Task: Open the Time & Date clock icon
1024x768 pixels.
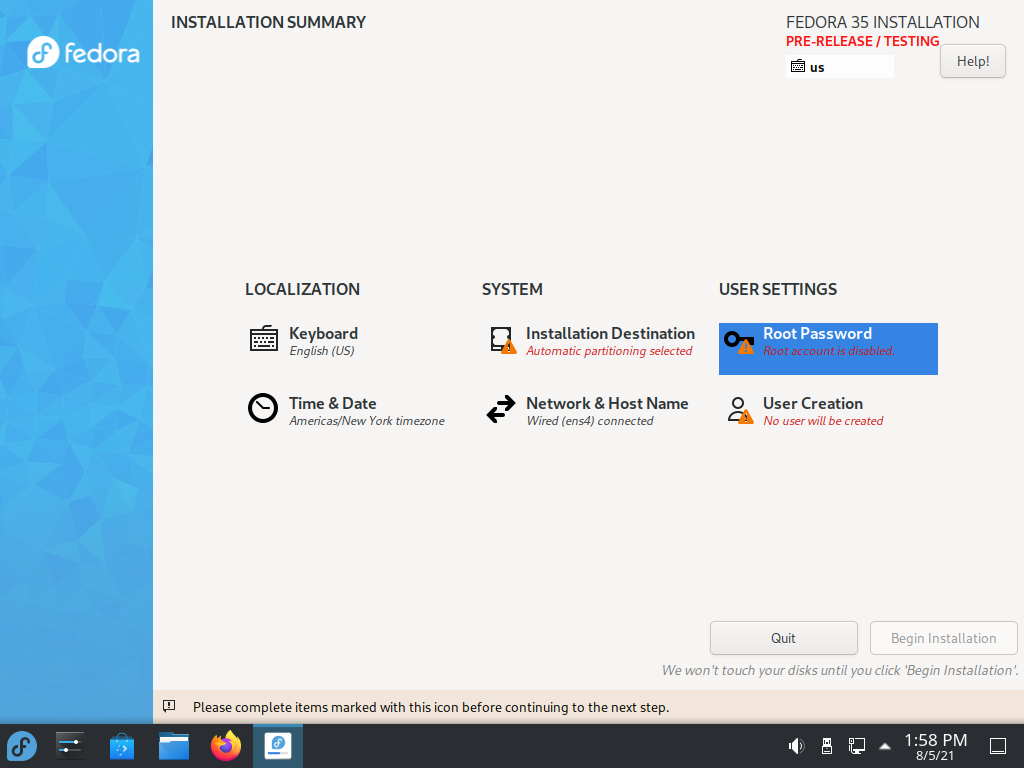Action: coord(263,408)
